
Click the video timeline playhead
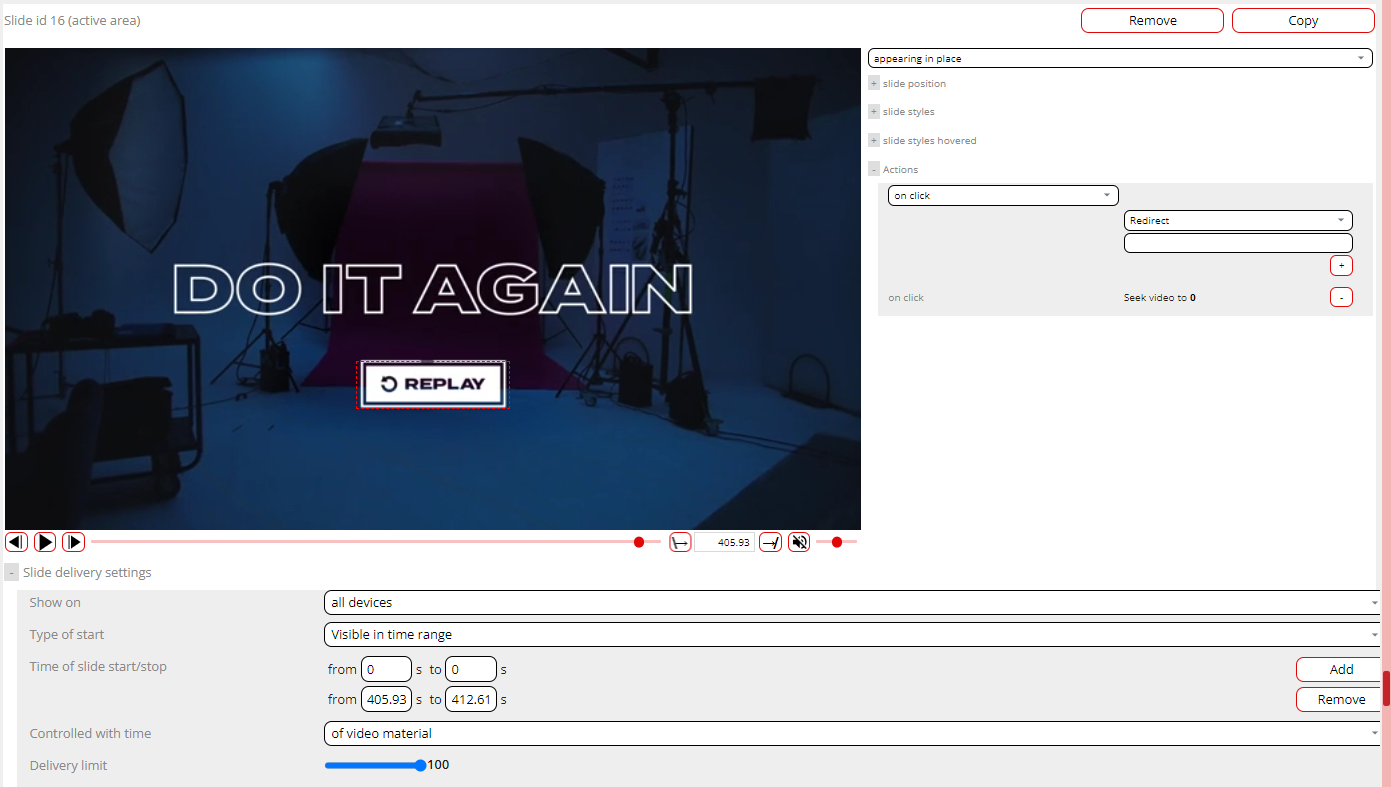(x=639, y=542)
